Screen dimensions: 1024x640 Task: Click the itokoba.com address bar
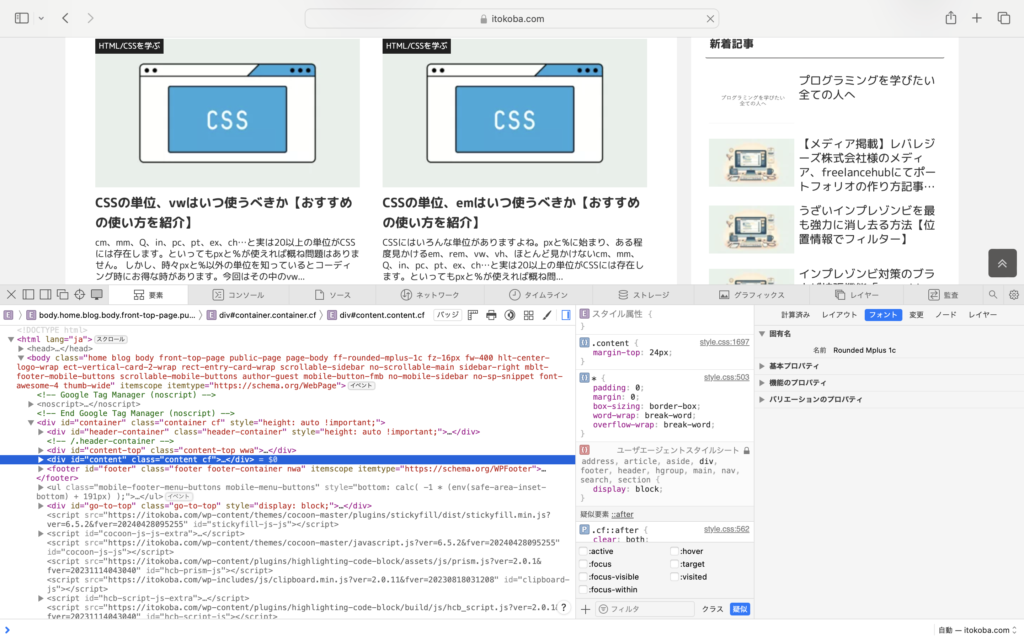[512, 19]
